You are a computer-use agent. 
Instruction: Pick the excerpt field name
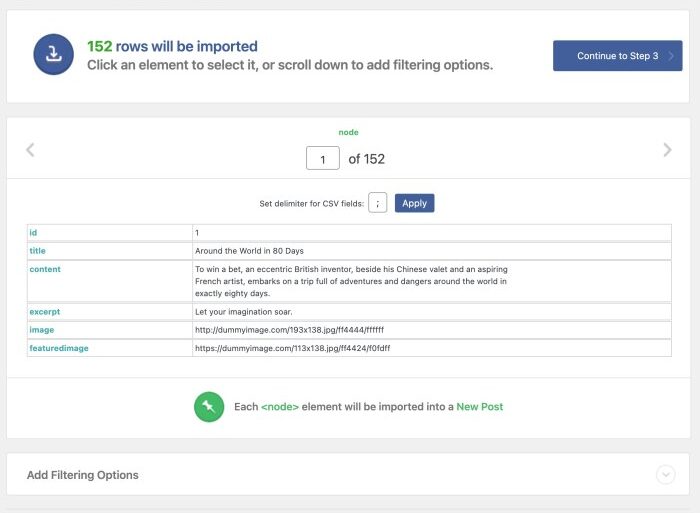pos(45,312)
